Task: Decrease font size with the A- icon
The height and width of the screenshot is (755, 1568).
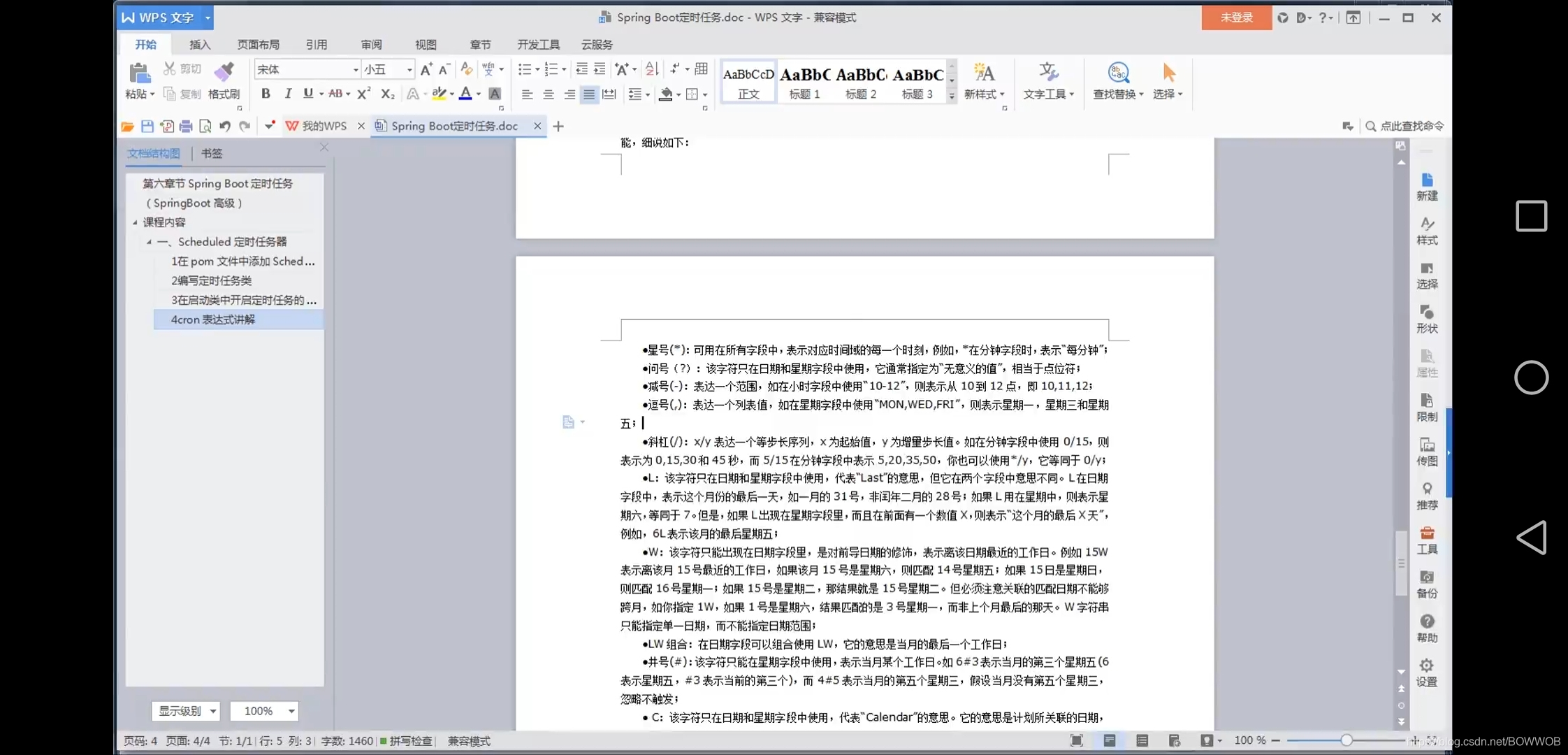Action: (x=444, y=69)
